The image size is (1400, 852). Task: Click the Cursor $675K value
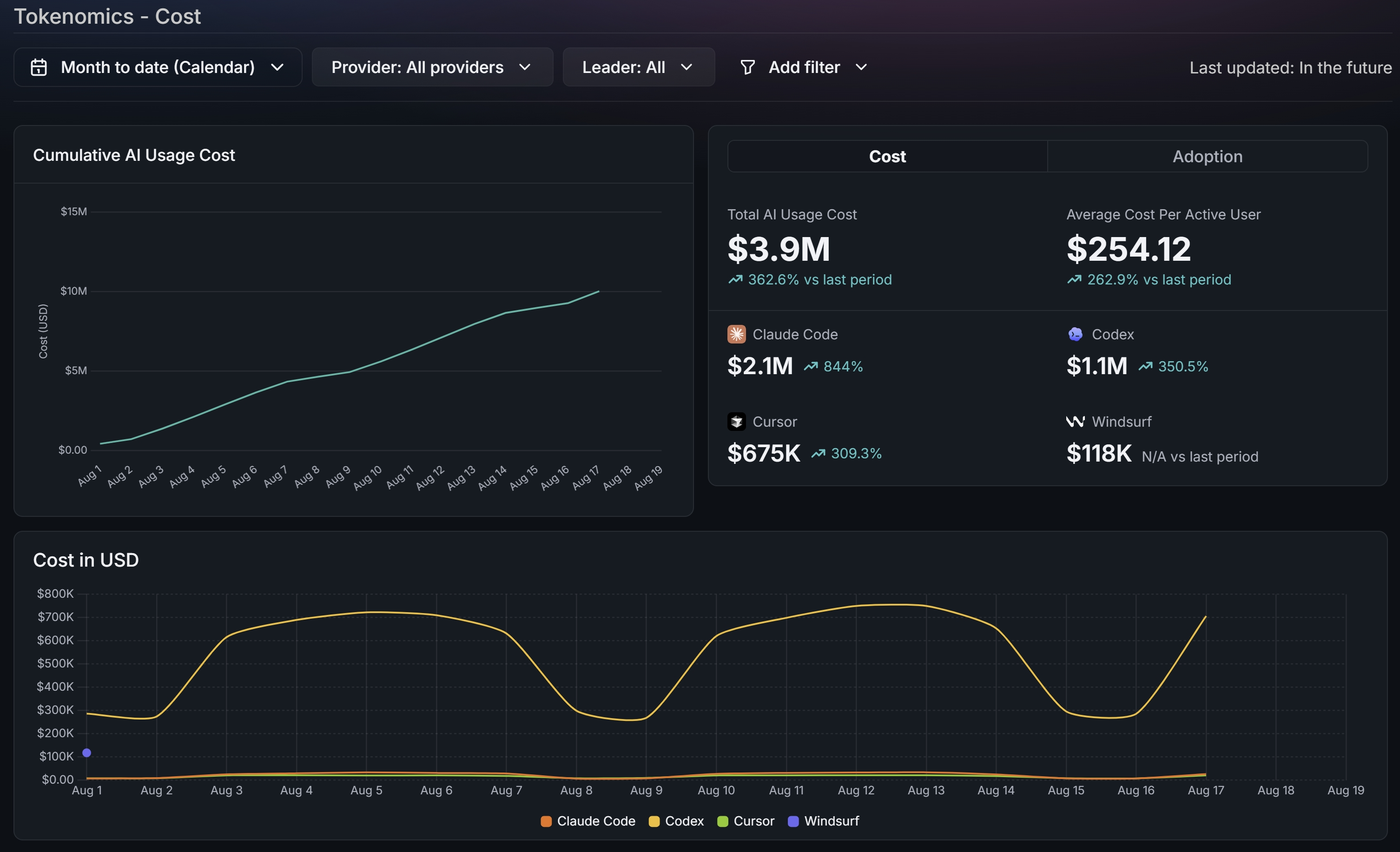pyautogui.click(x=764, y=453)
